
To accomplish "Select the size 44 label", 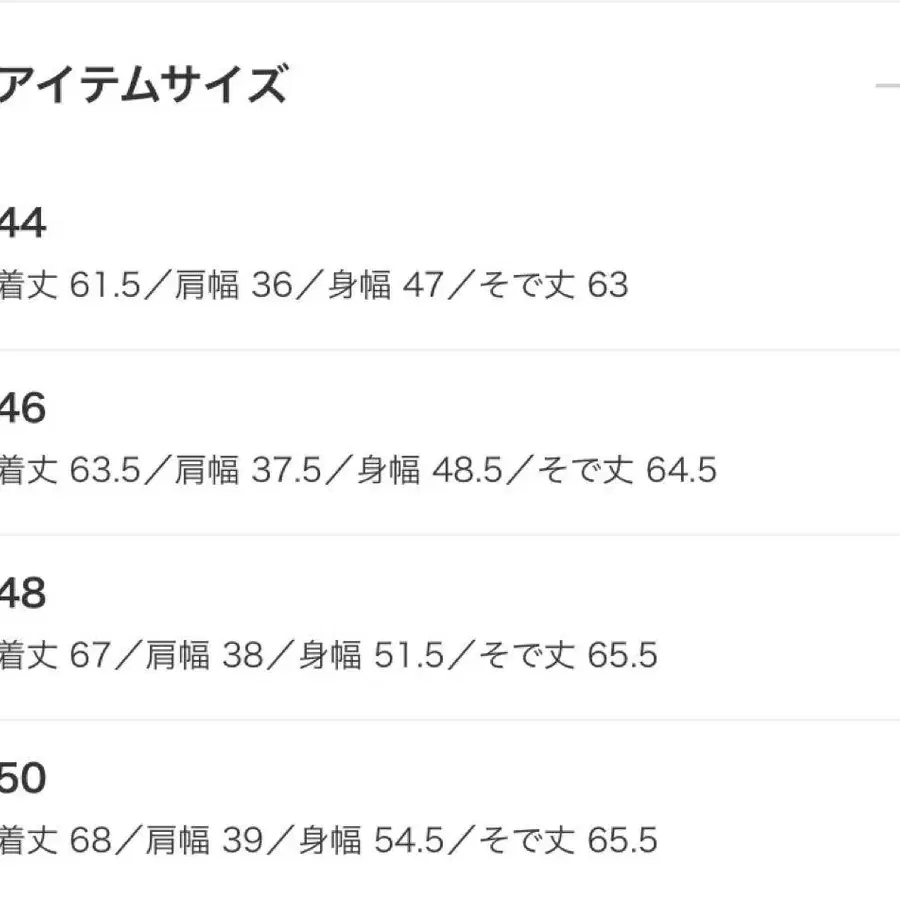I will [22, 225].
